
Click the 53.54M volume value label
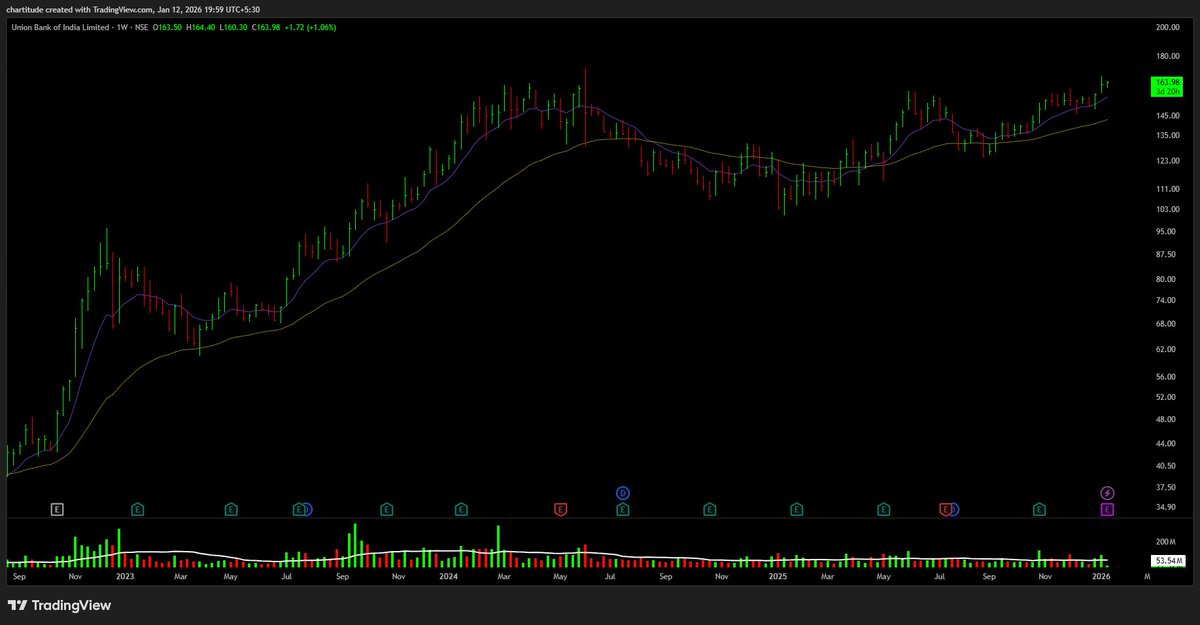pos(1167,561)
